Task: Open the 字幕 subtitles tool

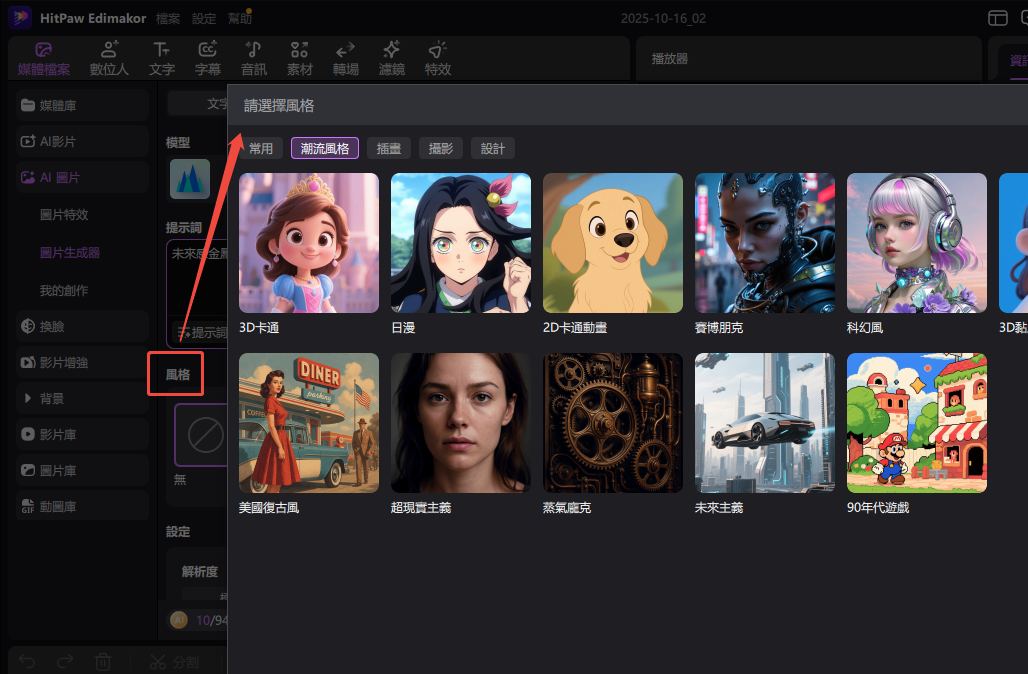Action: [208, 58]
